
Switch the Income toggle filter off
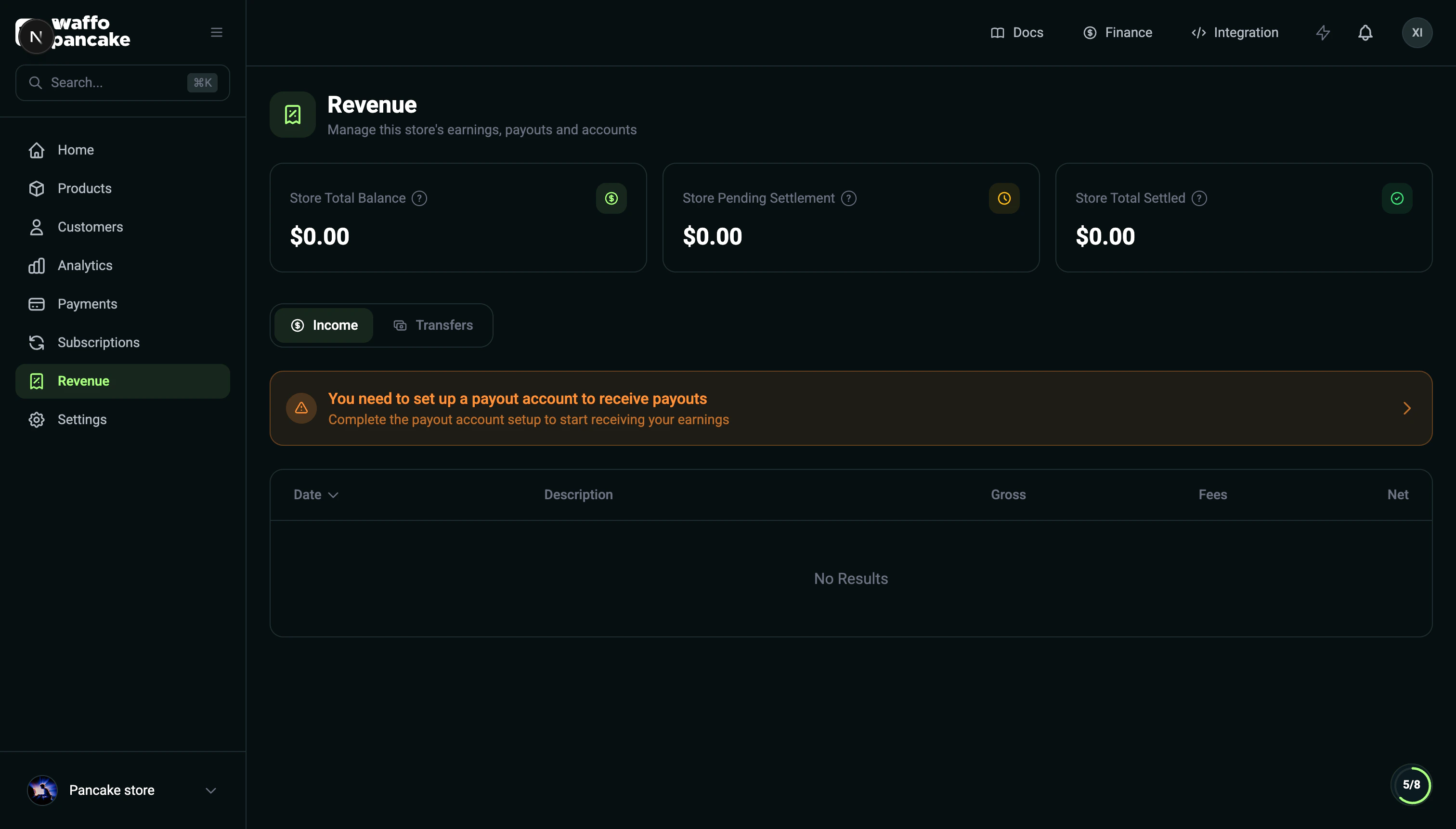tap(324, 324)
